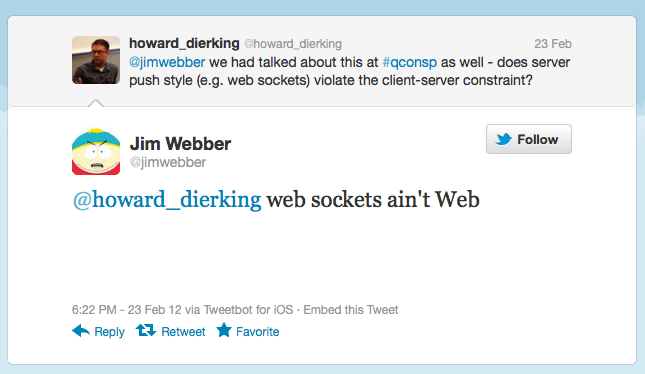Screen dimensions: 645x374
Task: Click the Jim Webber display name
Action: click(x=180, y=144)
